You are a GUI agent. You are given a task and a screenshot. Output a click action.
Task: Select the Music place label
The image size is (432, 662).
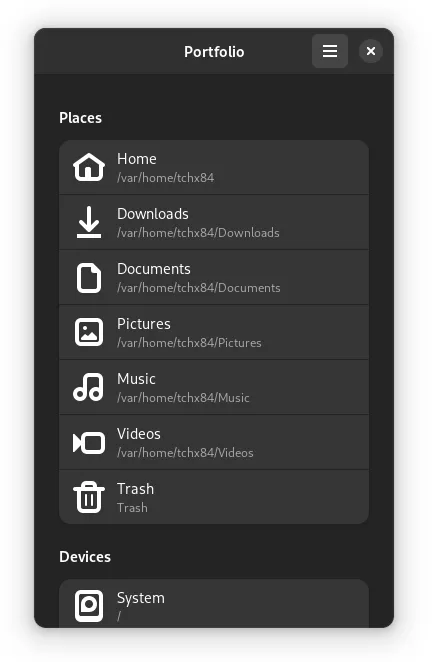click(136, 379)
